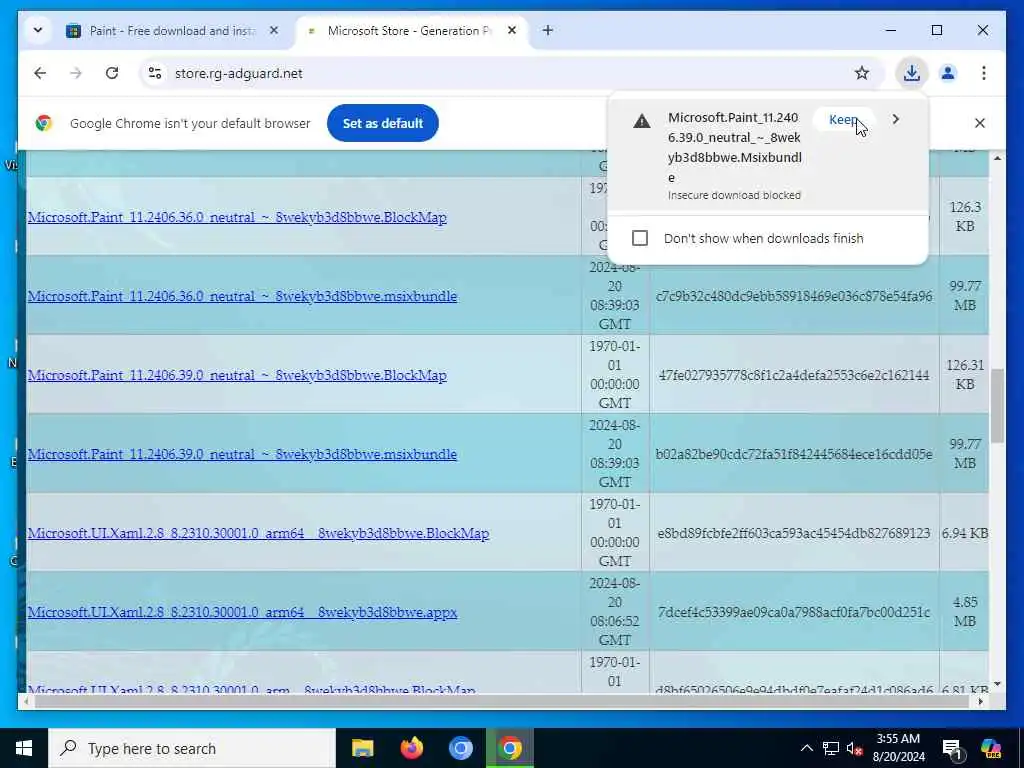Screen dimensions: 1024x768
Task: Expand more options for blocked download
Action: coord(895,120)
